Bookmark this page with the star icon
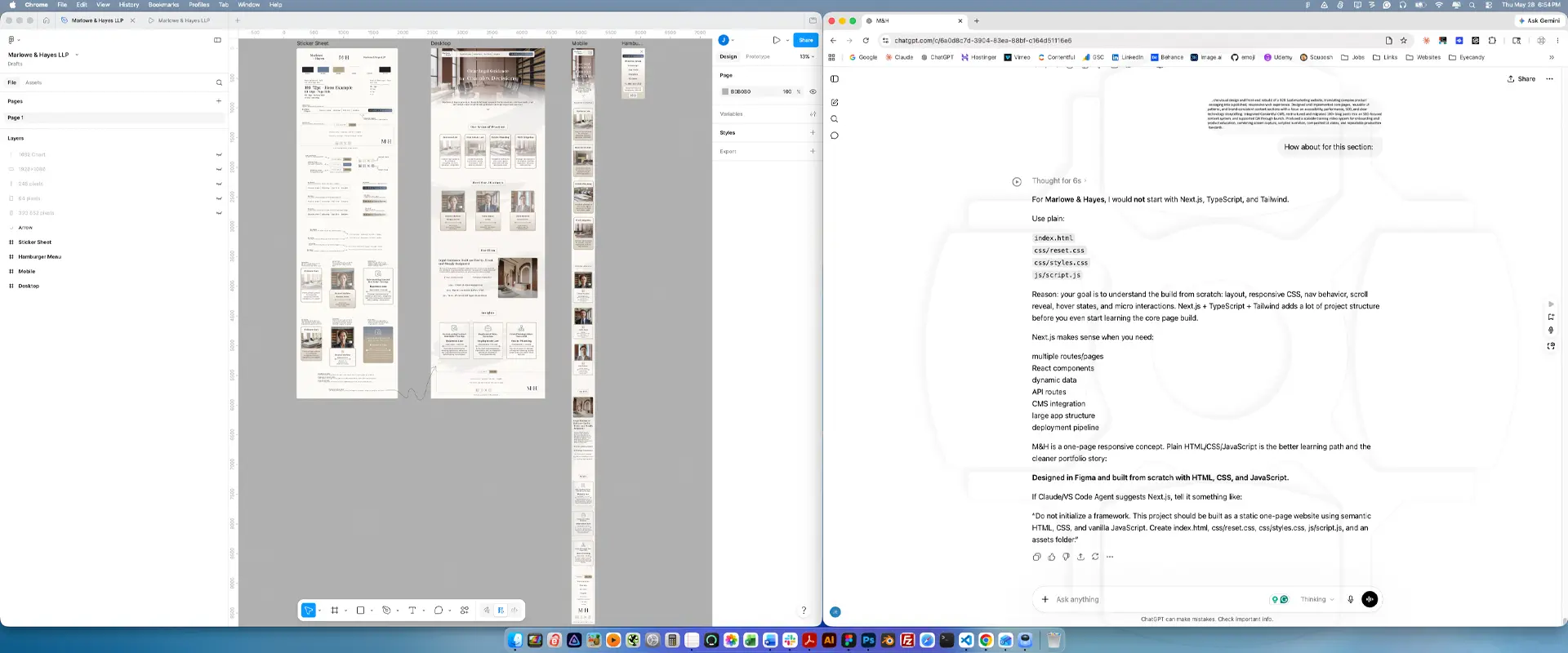This screenshot has width=1568, height=653. 1404,40
